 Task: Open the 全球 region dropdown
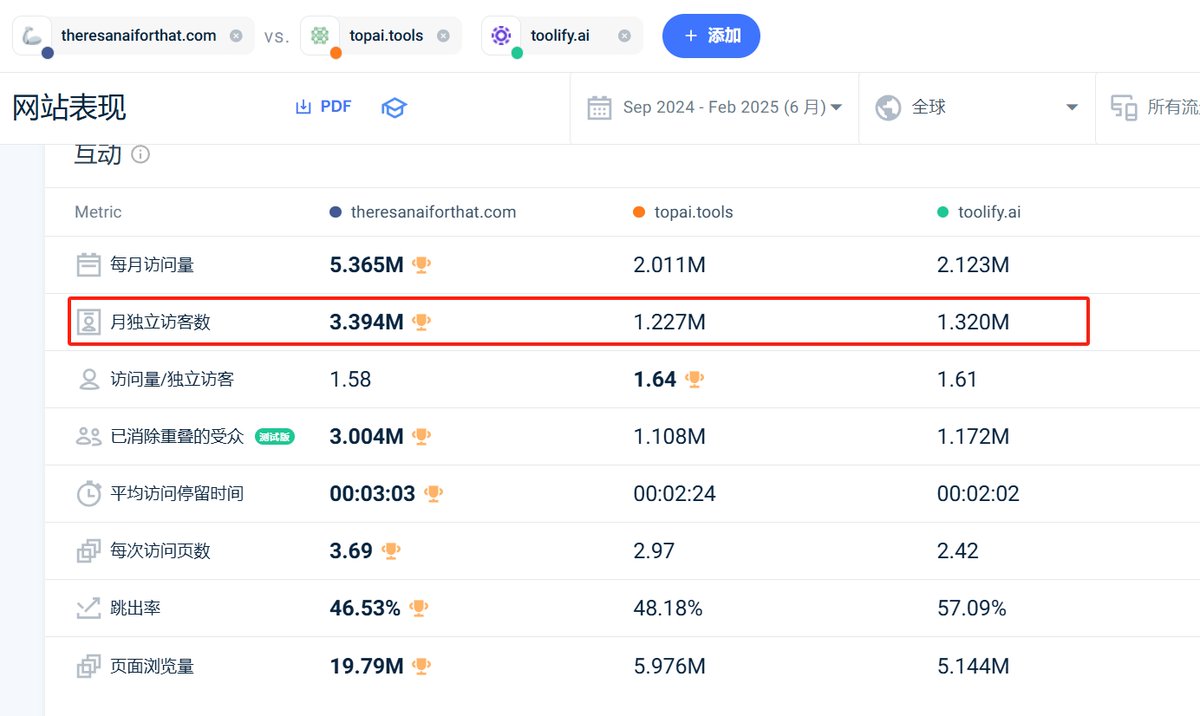[x=977, y=108]
